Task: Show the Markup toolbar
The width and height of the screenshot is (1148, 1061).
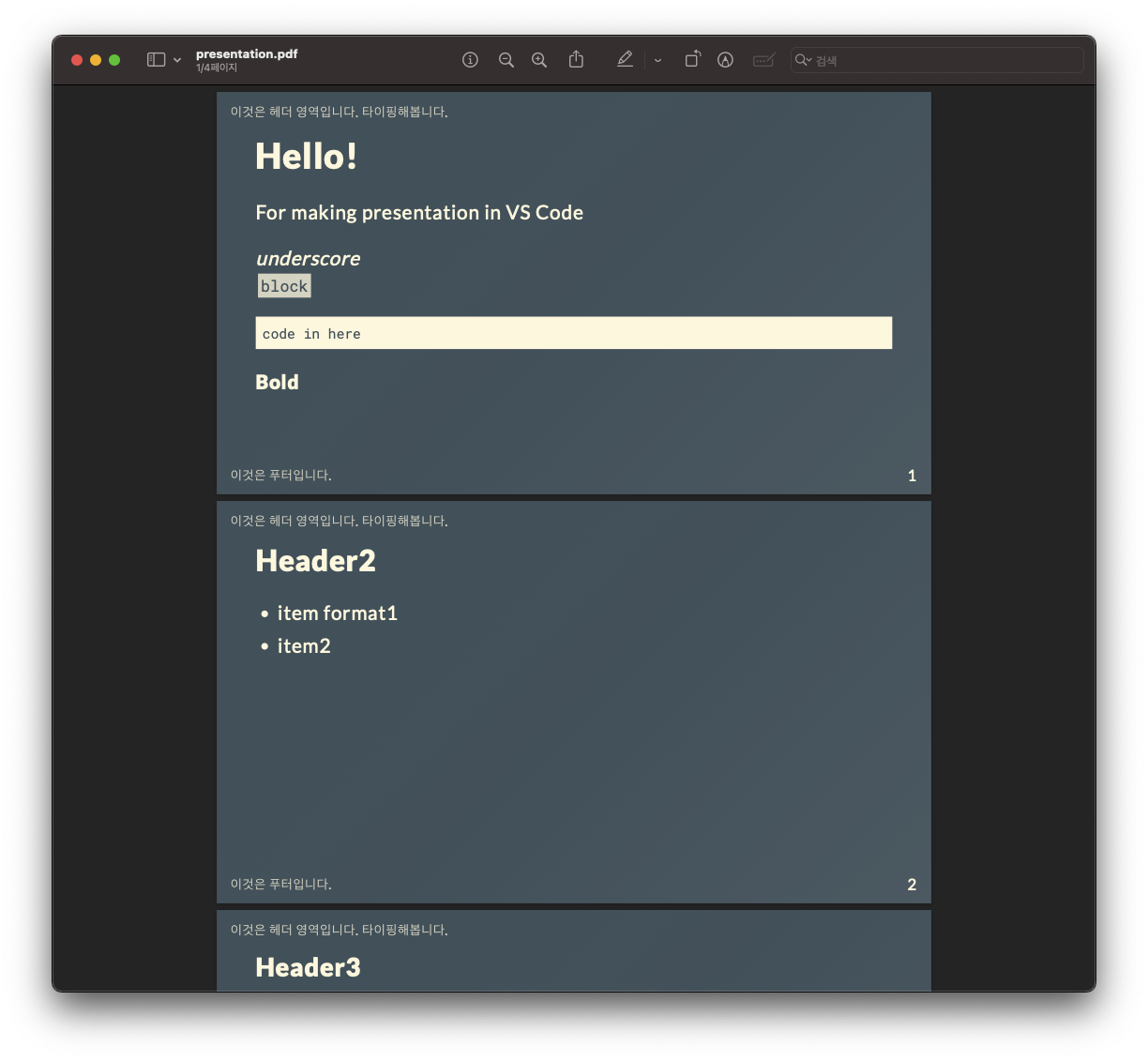Action: [725, 60]
